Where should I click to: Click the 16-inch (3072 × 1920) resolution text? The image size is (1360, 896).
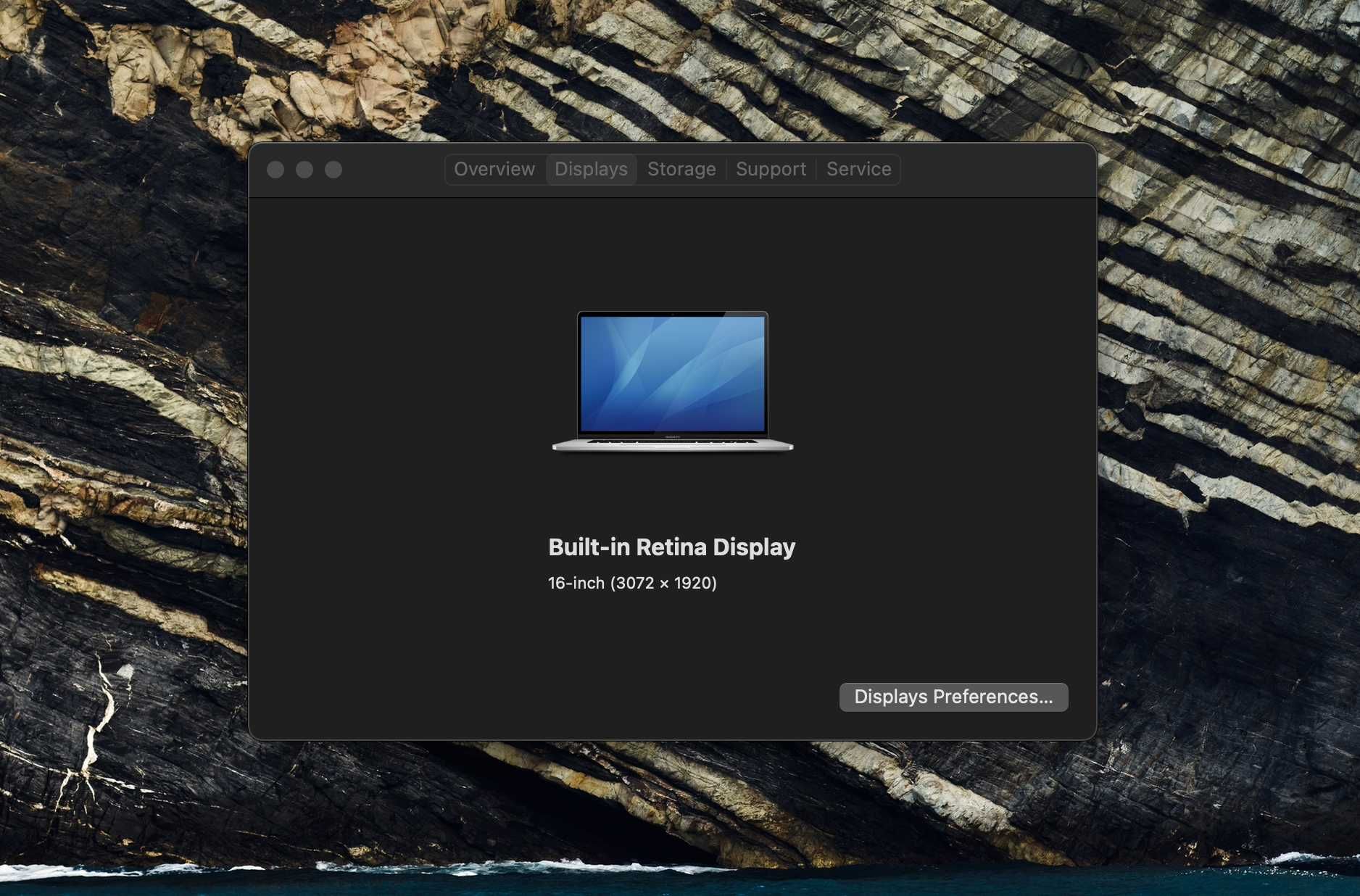pyautogui.click(x=632, y=584)
